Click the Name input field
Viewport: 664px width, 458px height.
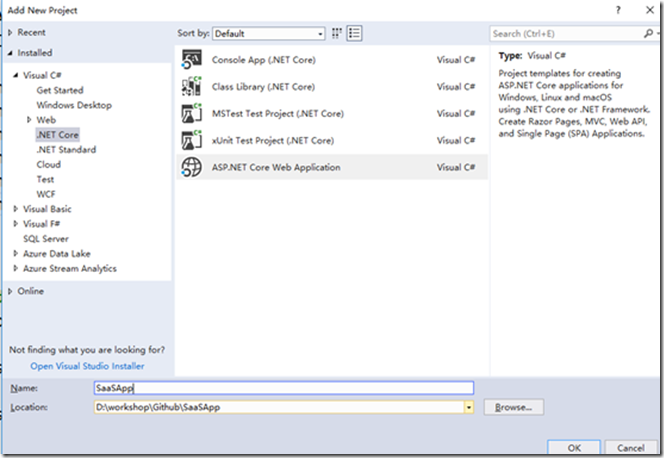(284, 388)
